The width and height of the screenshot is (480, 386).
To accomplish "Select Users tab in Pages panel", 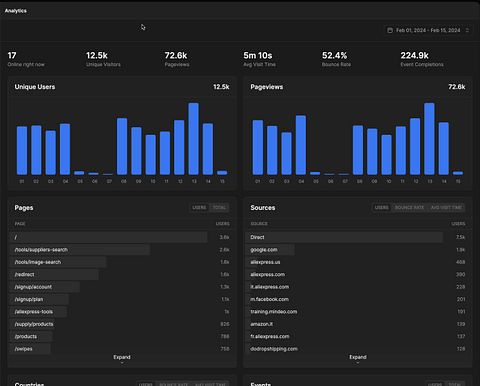I will (x=199, y=207).
